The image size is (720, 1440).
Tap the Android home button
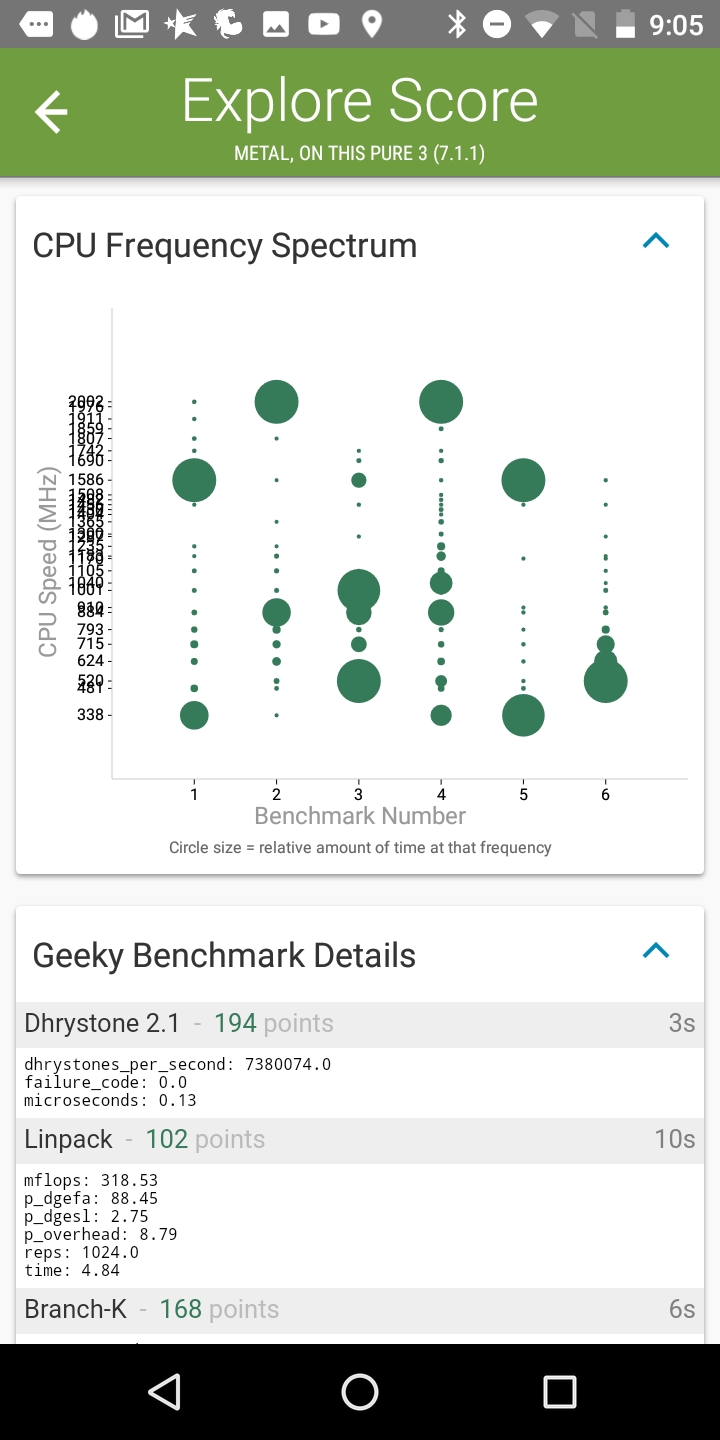(x=360, y=1391)
